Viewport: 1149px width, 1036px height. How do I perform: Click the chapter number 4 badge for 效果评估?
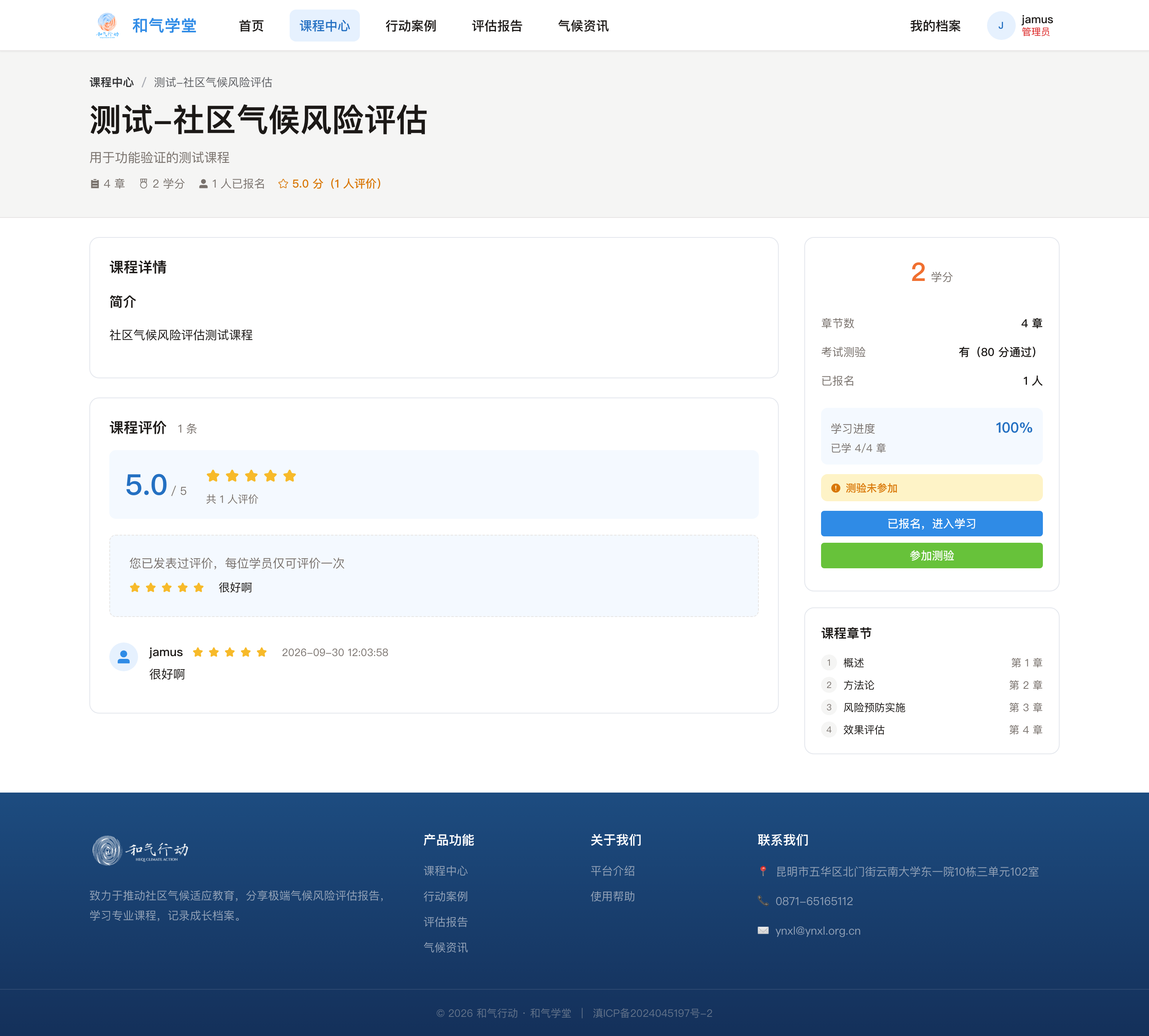click(x=829, y=729)
